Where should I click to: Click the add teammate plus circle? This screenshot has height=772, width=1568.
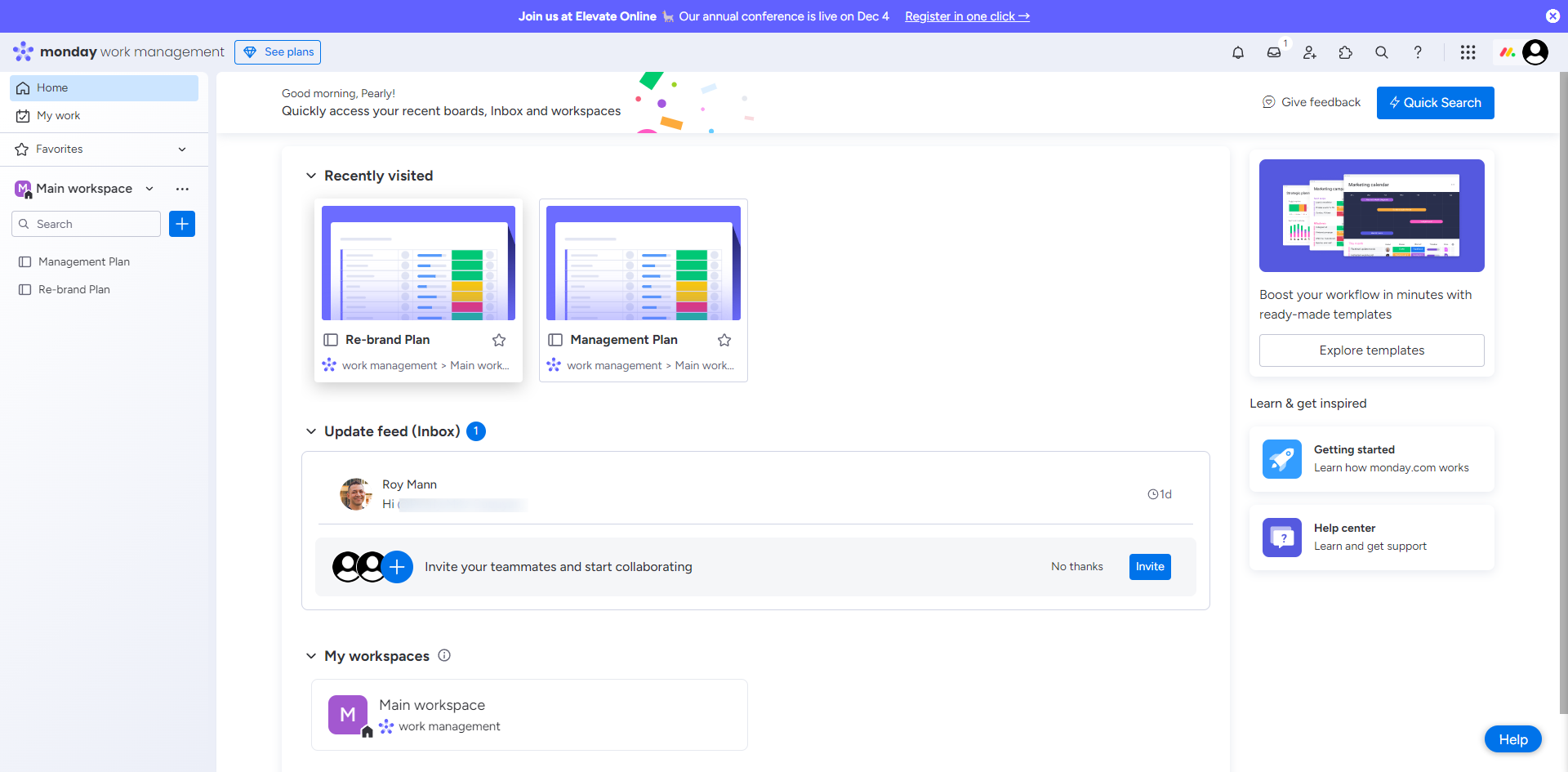tap(397, 567)
